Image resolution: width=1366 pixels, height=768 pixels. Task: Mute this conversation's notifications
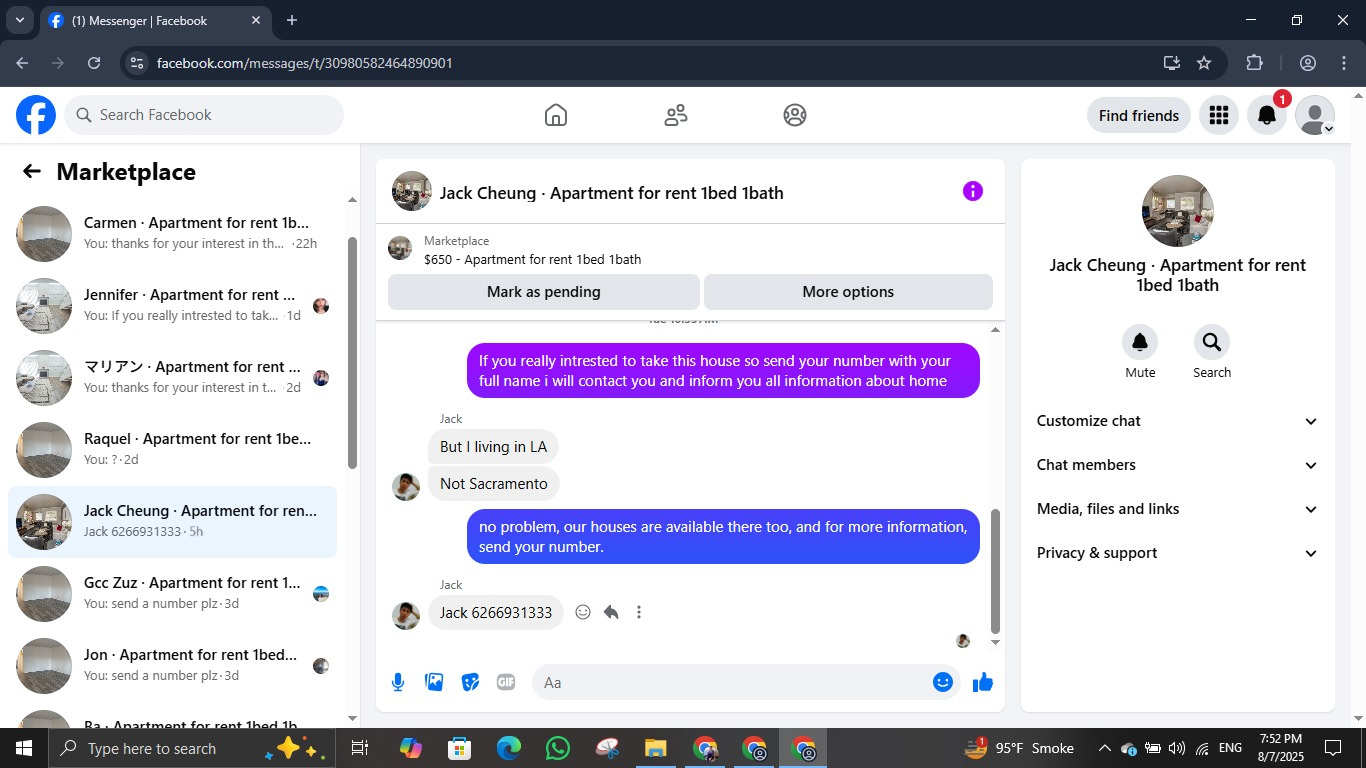click(x=1140, y=343)
